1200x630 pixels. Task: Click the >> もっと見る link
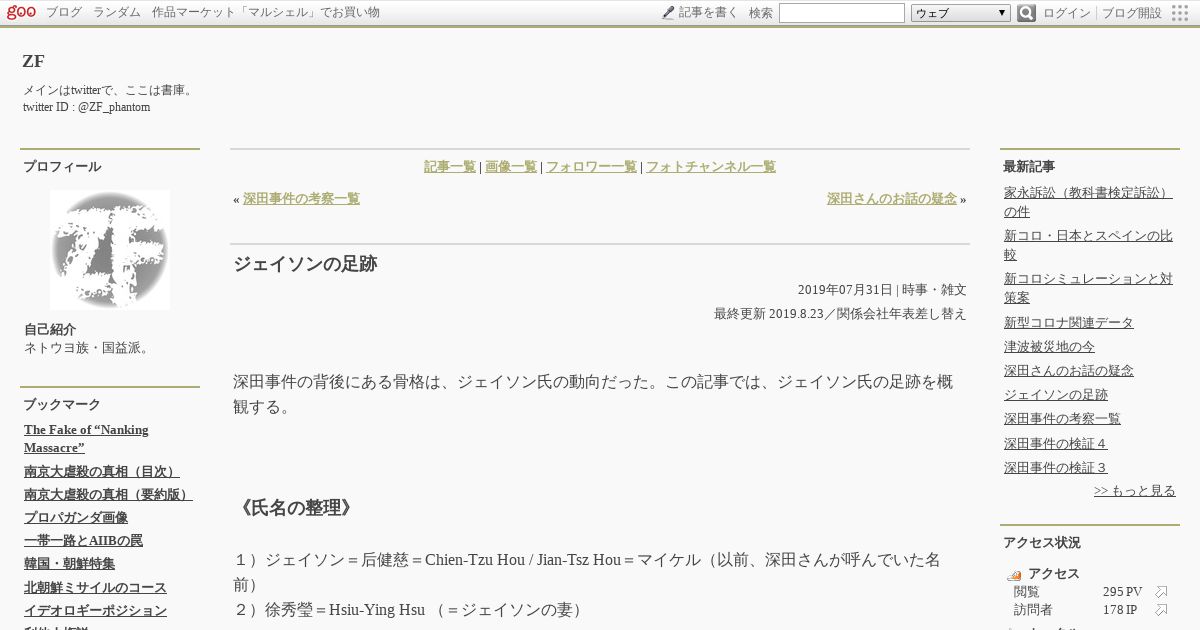pos(1135,491)
